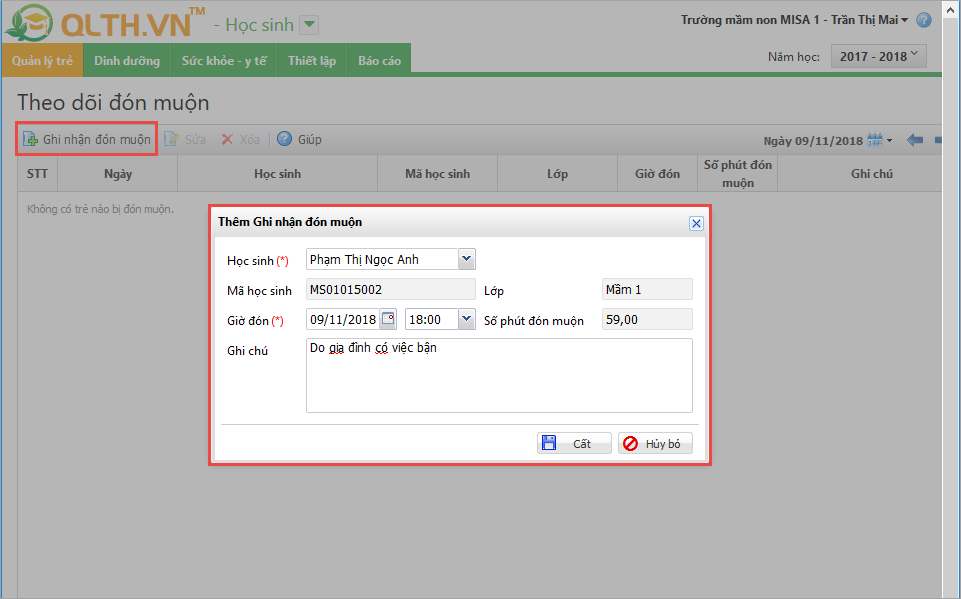The height and width of the screenshot is (599, 961).
Task: Click the Cất save button
Action: (x=574, y=443)
